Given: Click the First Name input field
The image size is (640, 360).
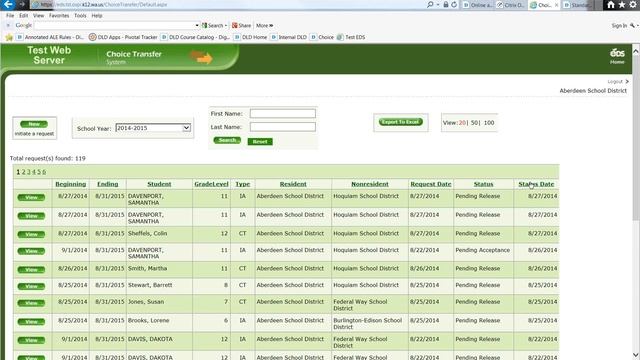Looking at the screenshot, I should (282, 113).
